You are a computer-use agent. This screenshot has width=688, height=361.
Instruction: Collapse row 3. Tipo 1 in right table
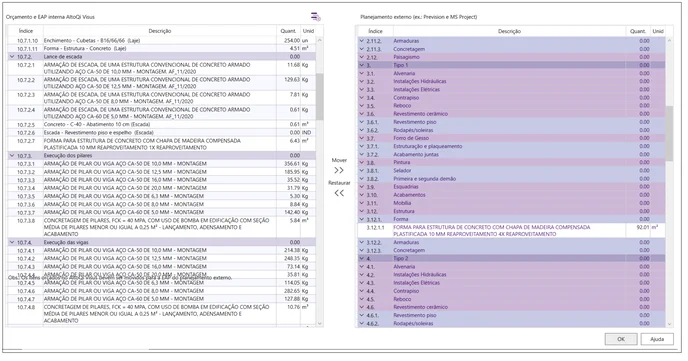click(x=362, y=65)
